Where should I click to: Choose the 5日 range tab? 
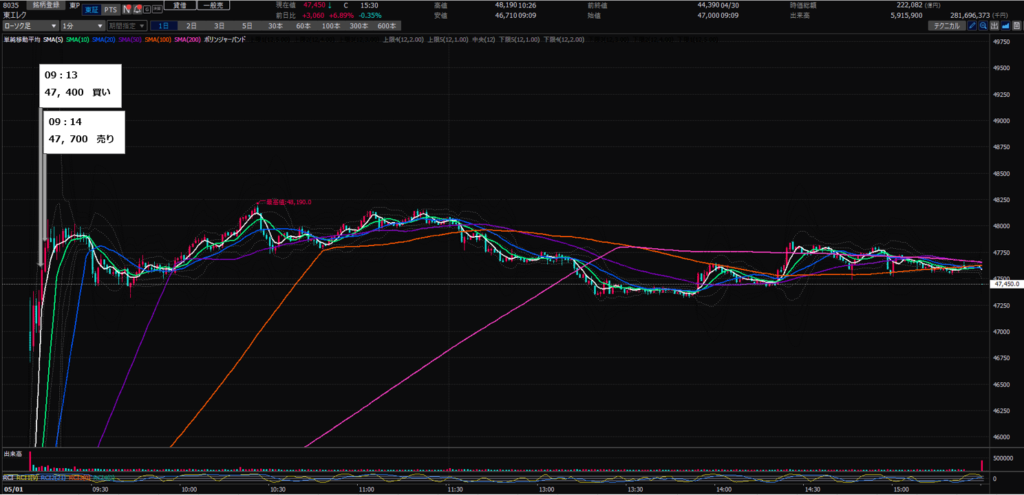[x=247, y=25]
